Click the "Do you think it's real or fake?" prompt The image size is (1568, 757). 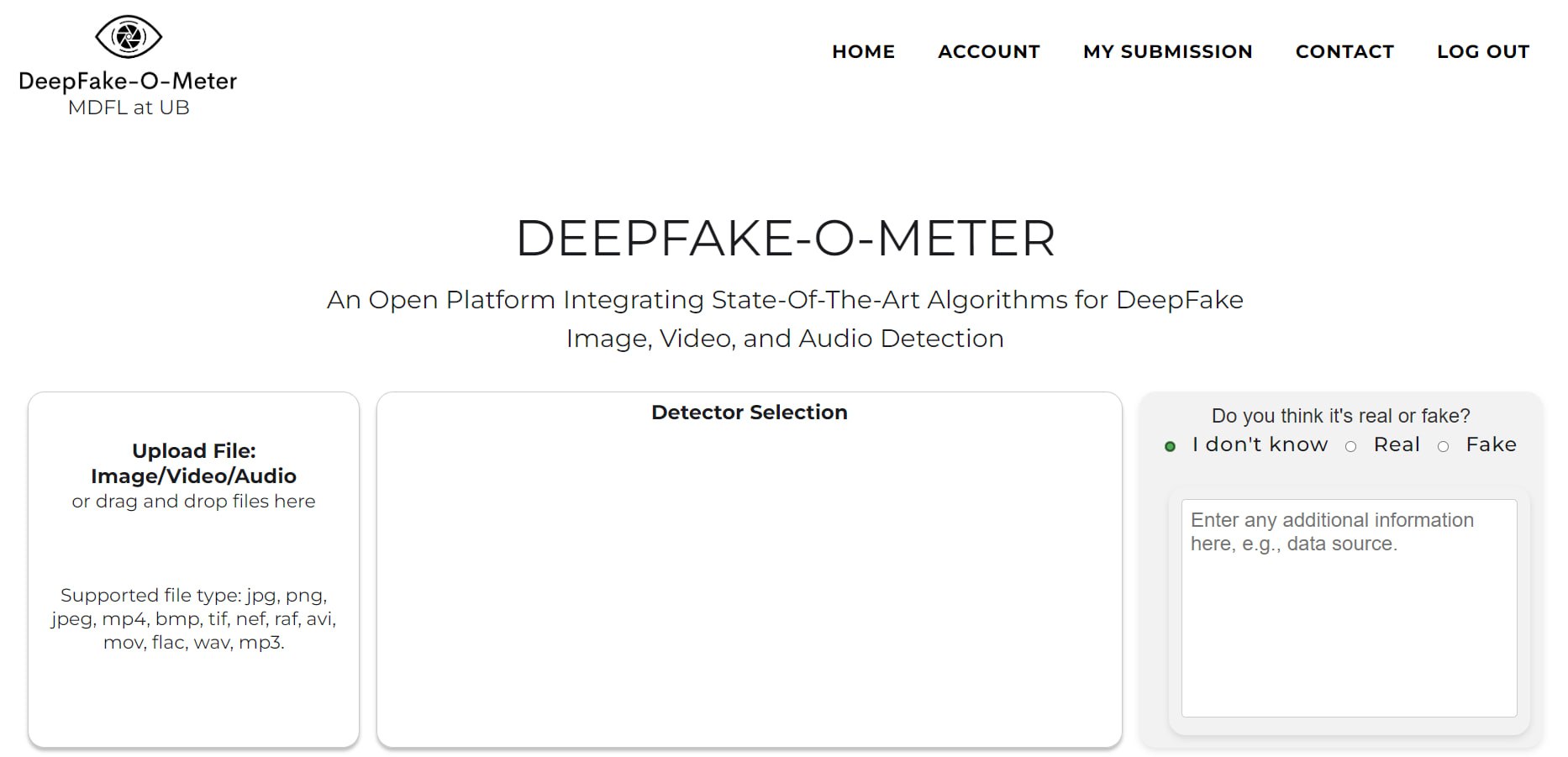click(x=1340, y=416)
